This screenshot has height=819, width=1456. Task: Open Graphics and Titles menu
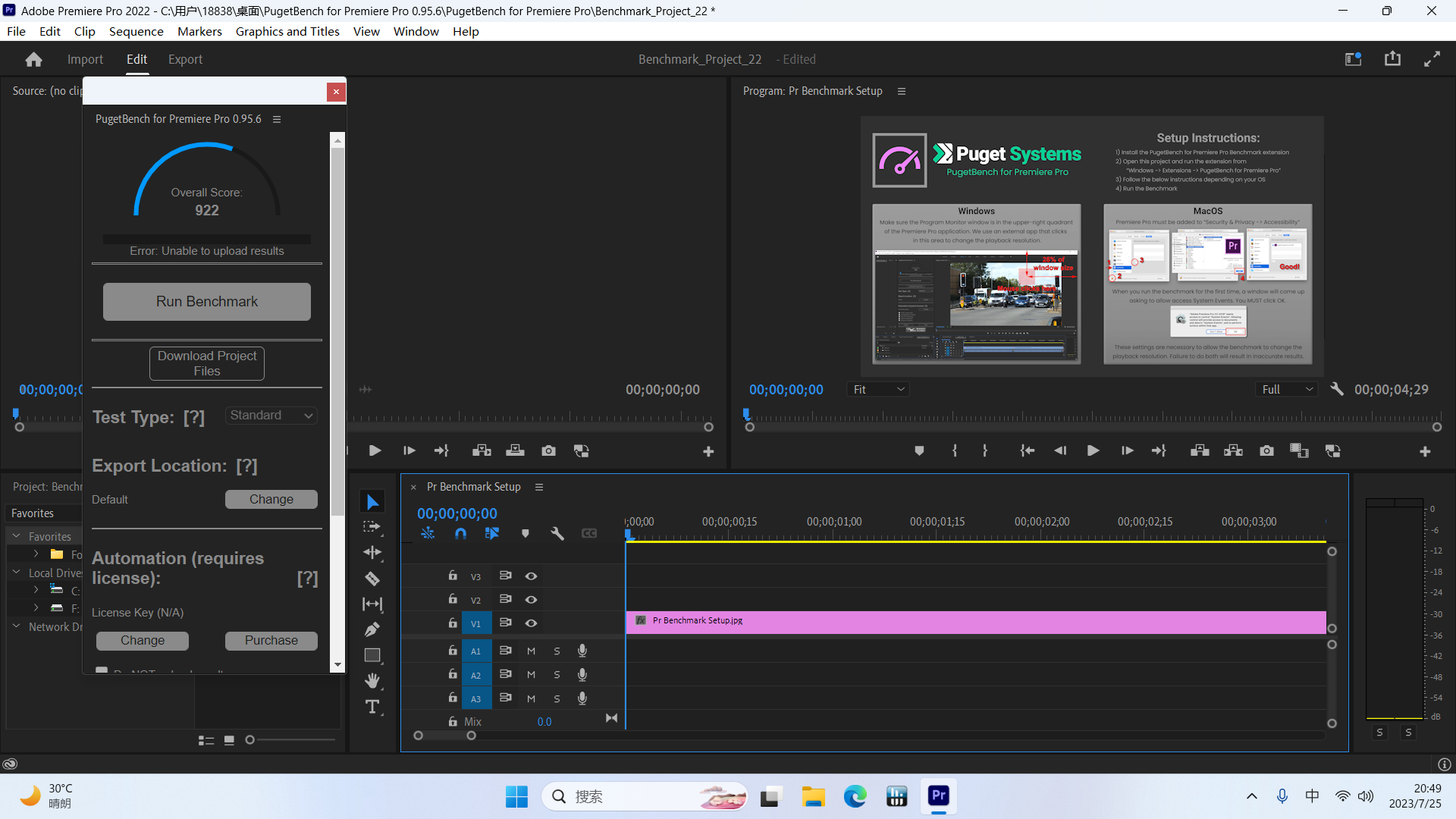287,31
